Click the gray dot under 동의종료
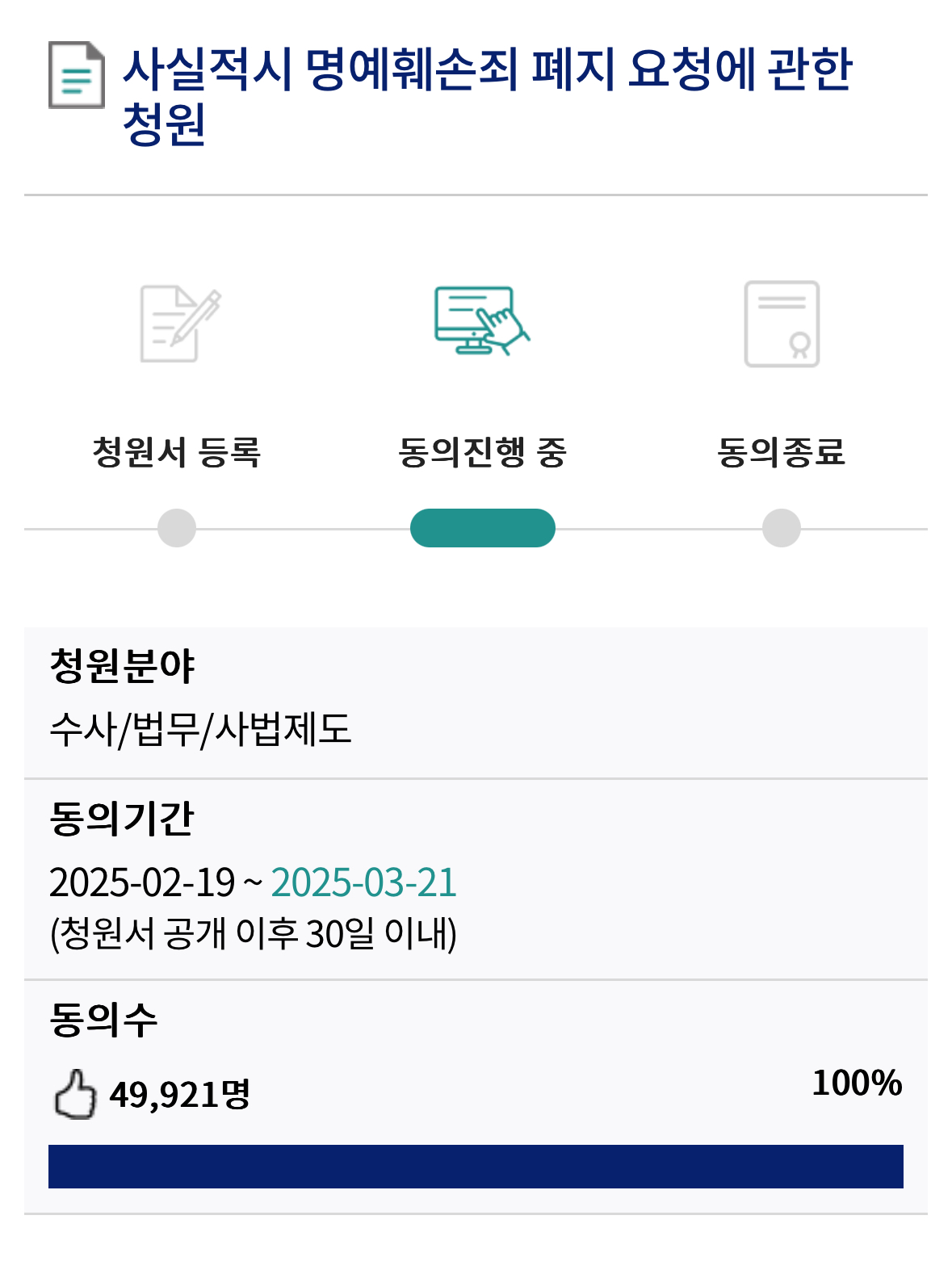952x1274 pixels. coord(781,528)
